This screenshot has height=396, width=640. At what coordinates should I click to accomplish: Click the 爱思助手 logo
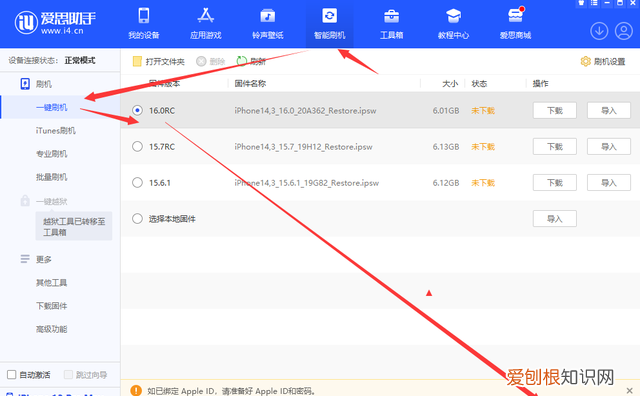tap(56, 22)
